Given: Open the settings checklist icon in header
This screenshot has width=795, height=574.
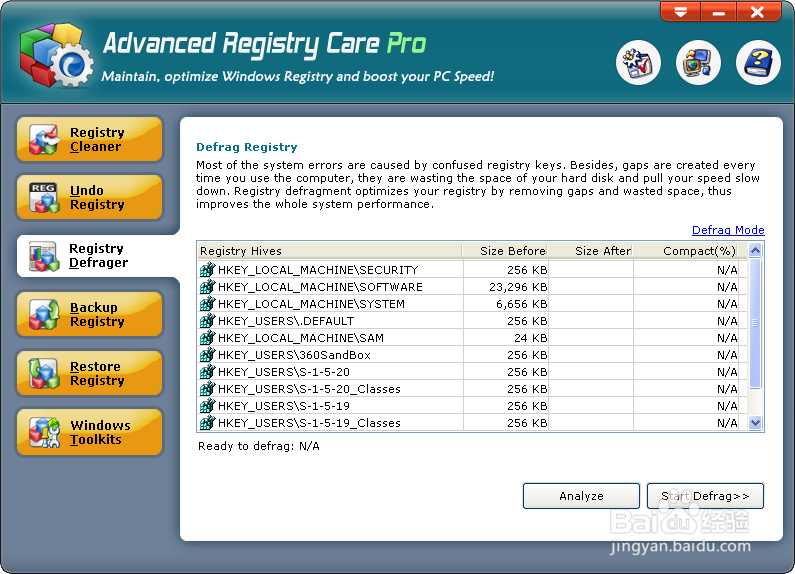Looking at the screenshot, I should [x=638, y=63].
